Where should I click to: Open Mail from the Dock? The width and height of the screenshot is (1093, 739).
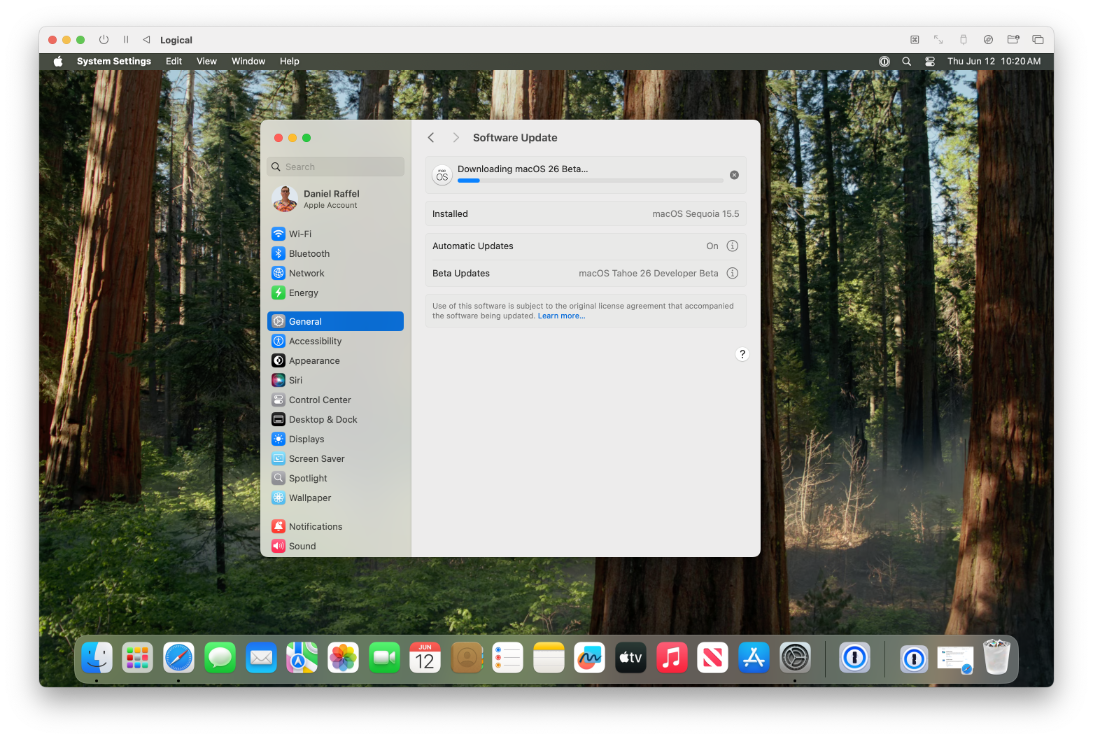point(261,657)
